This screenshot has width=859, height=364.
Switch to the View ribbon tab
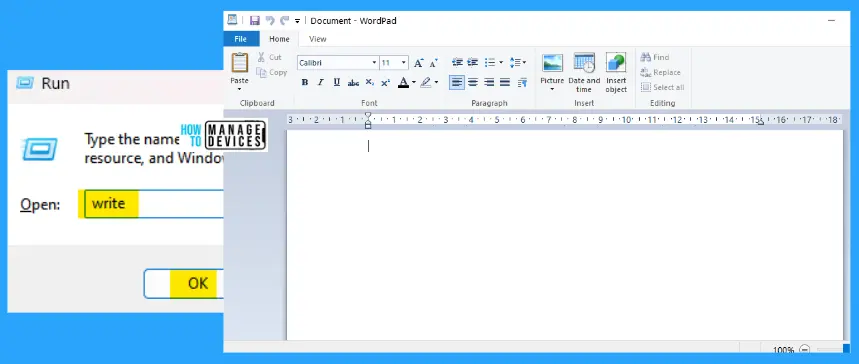pyautogui.click(x=317, y=39)
